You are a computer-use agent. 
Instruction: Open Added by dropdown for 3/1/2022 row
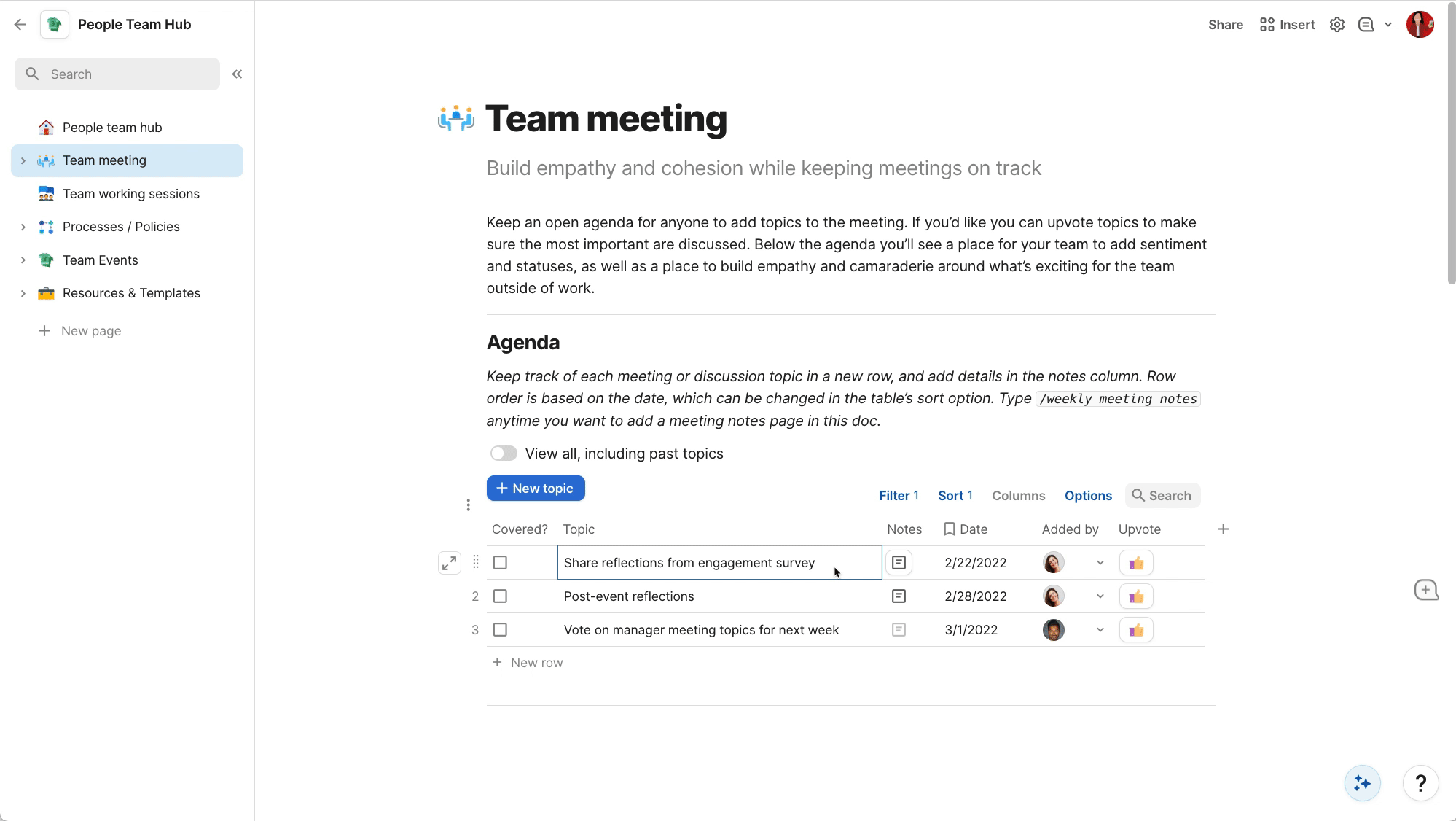tap(1100, 630)
